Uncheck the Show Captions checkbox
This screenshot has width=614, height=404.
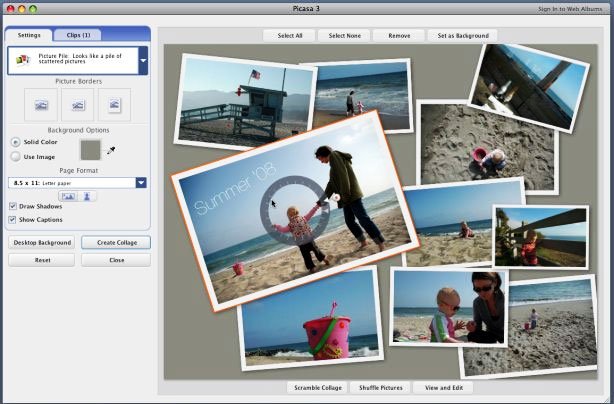pyautogui.click(x=13, y=219)
